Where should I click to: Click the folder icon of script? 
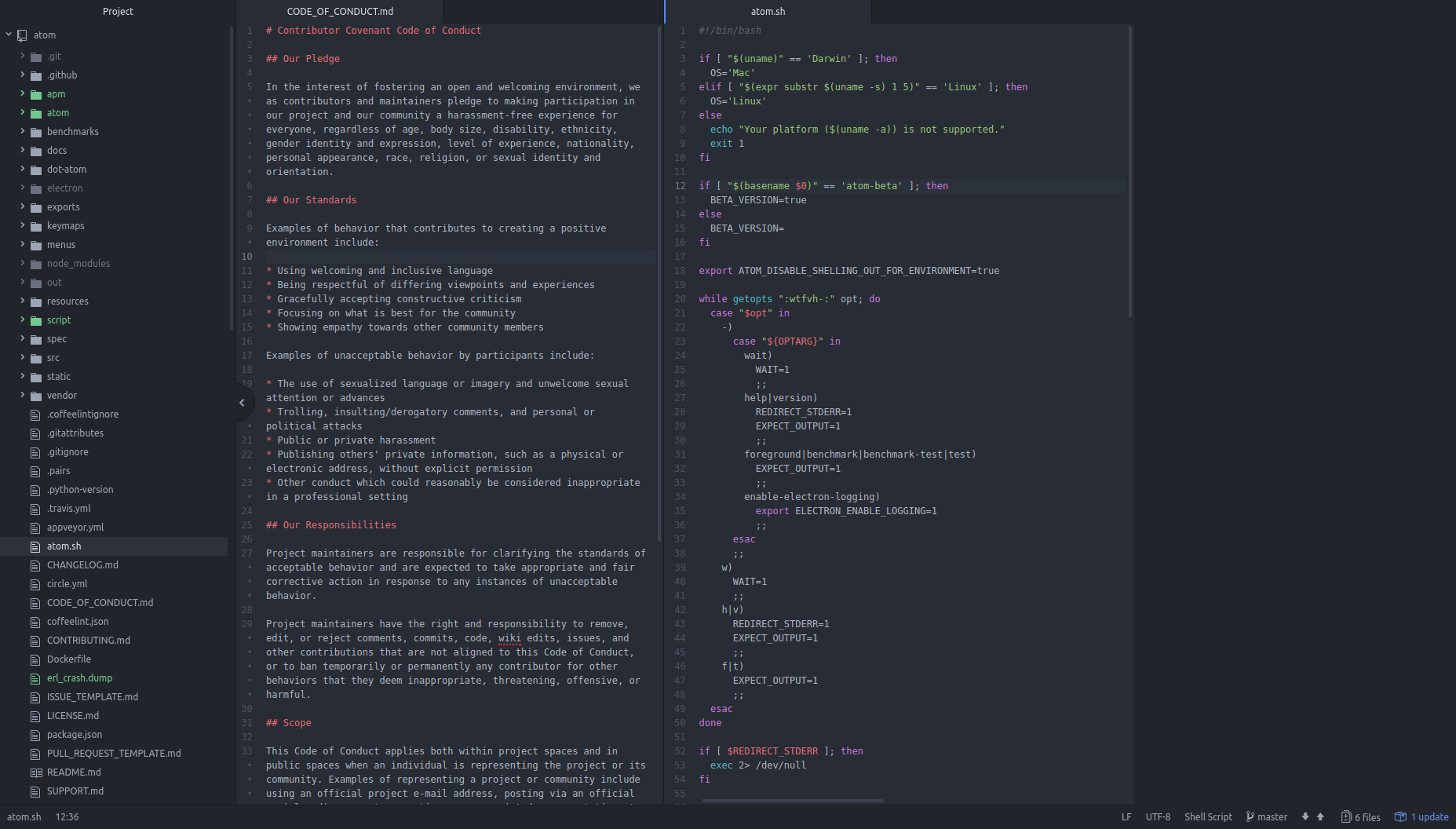(x=35, y=320)
